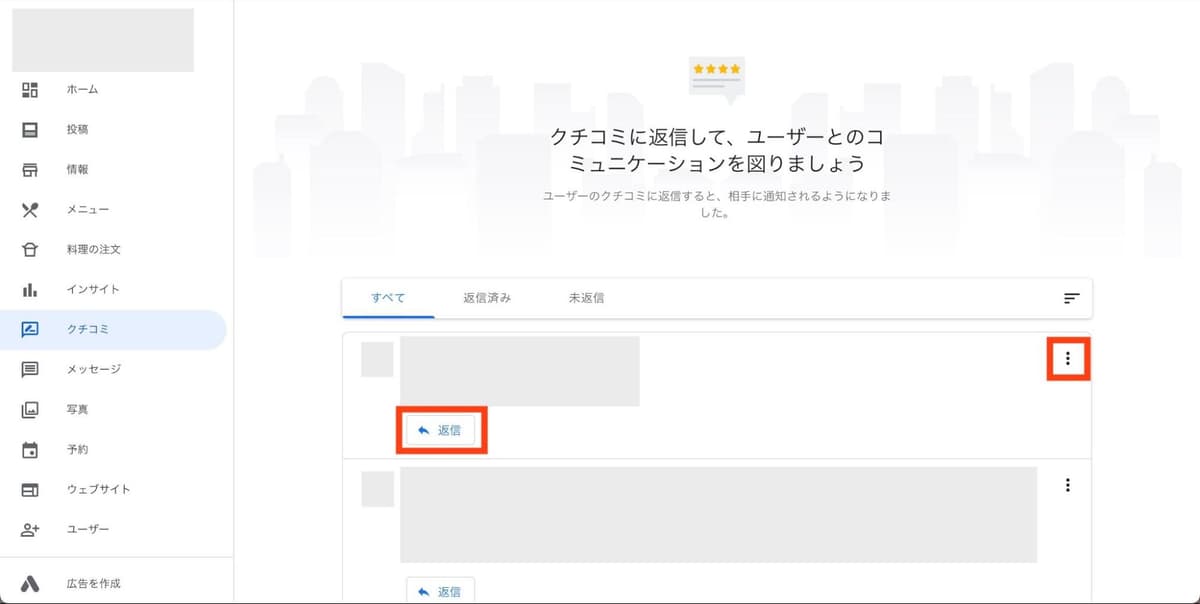Click the Food ordering (料理の注文) icon
The image size is (1200, 604).
30,250
